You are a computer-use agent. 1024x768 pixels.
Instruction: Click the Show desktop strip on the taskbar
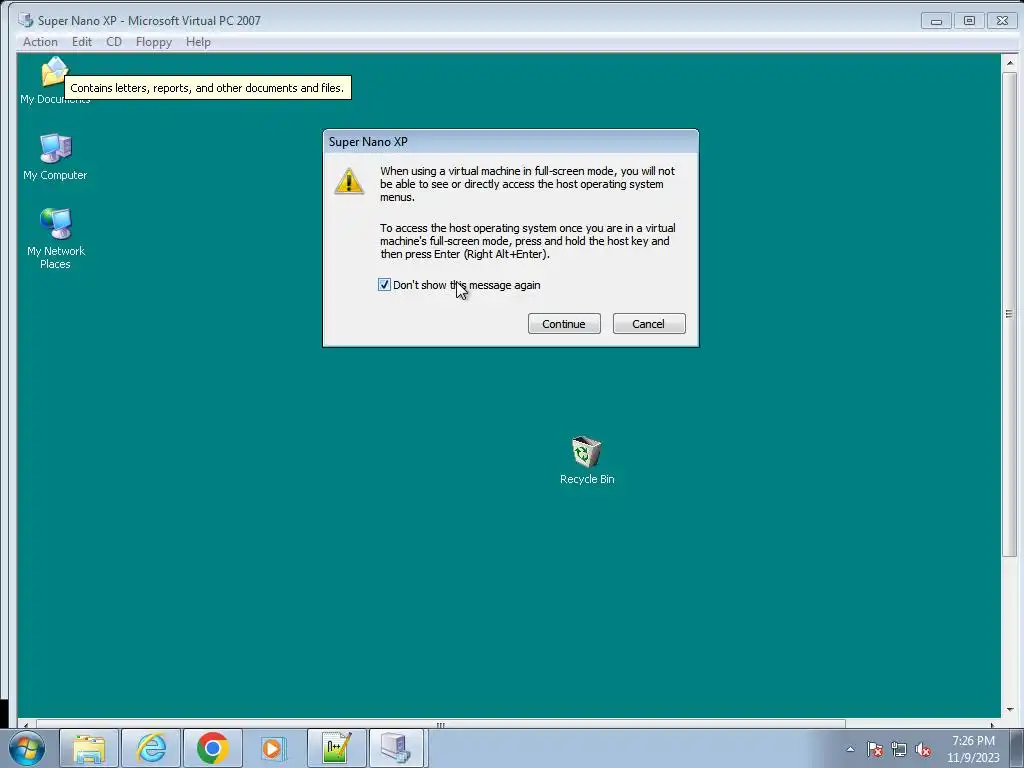[1016, 748]
